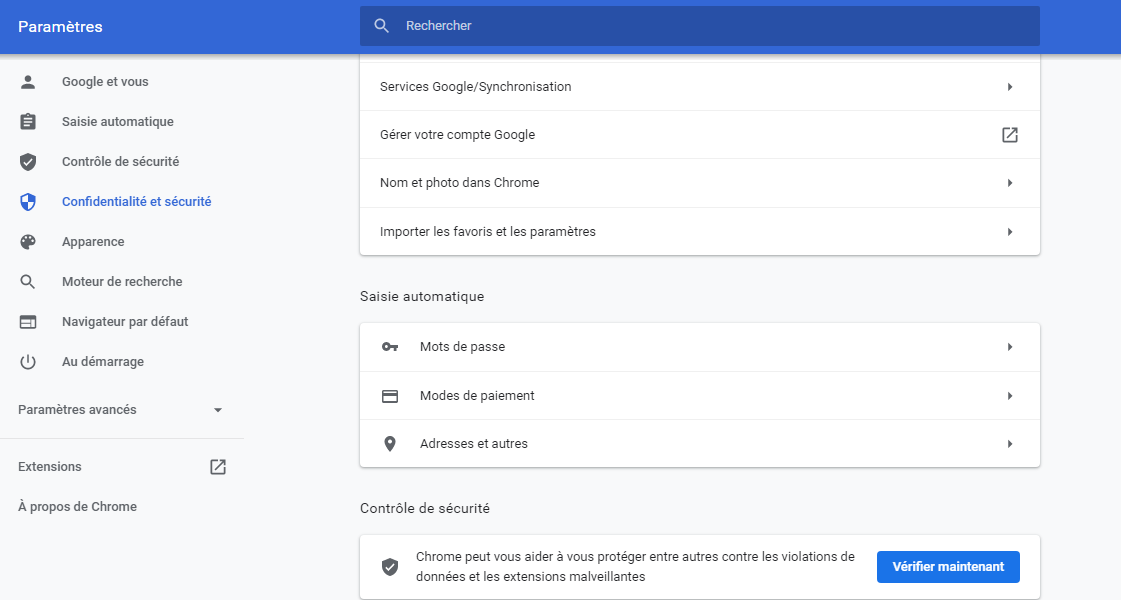Click the external link icon next to Extensions
Image resolution: width=1121 pixels, height=600 pixels.
[x=218, y=467]
